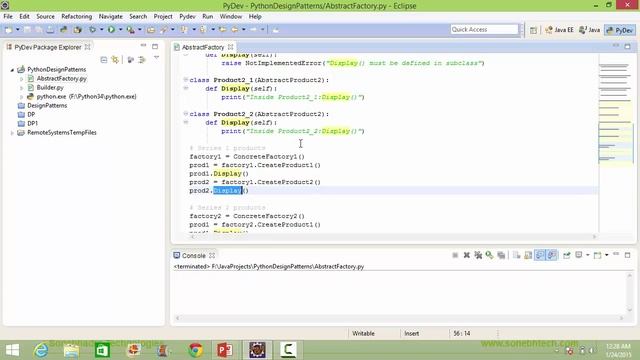Click the Last Edit Location arrow icon
Viewport: 640px width, 360px height.
pyautogui.click(x=222, y=30)
